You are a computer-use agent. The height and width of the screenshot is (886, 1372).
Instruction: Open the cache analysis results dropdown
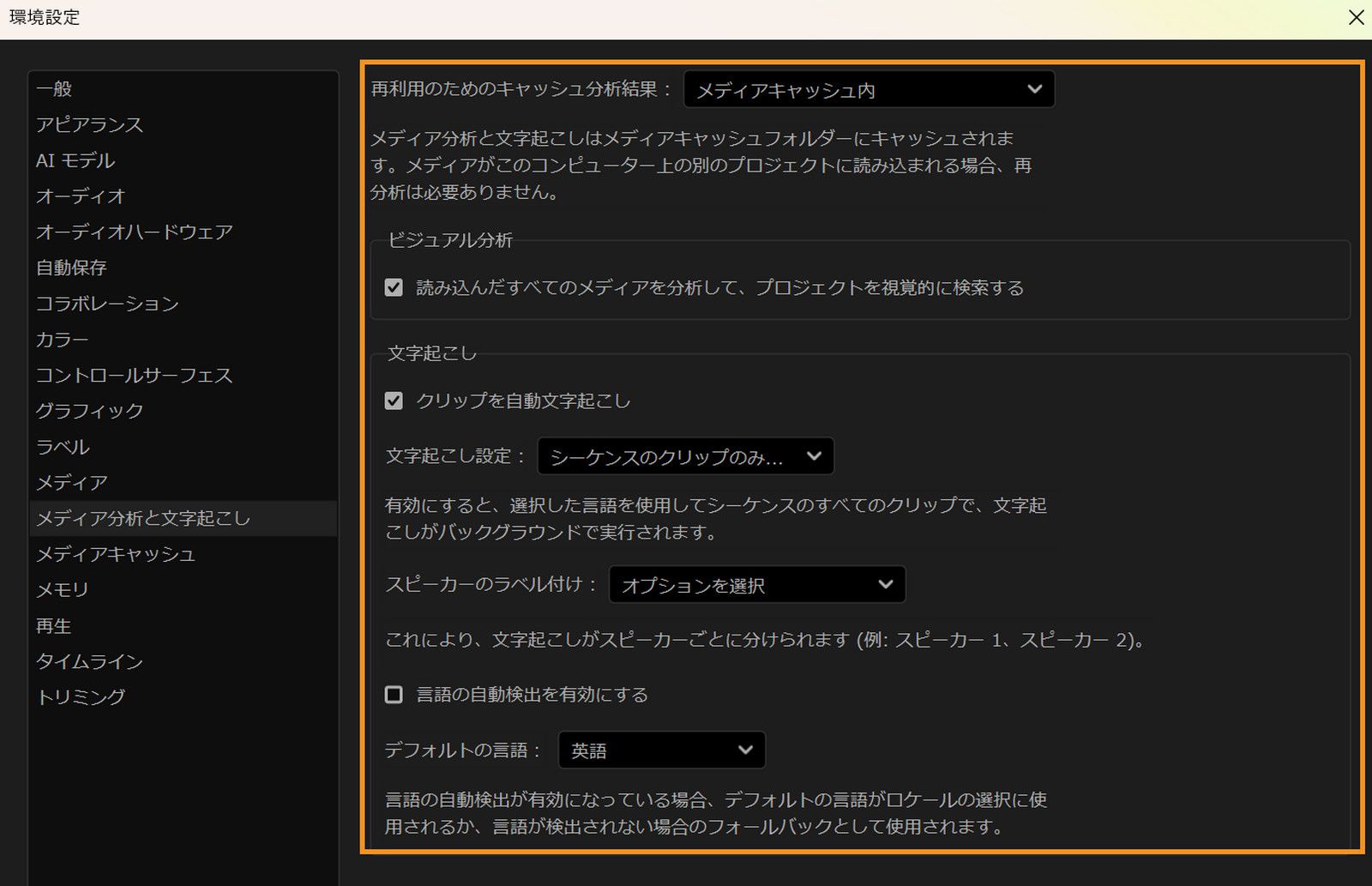pyautogui.click(x=868, y=88)
